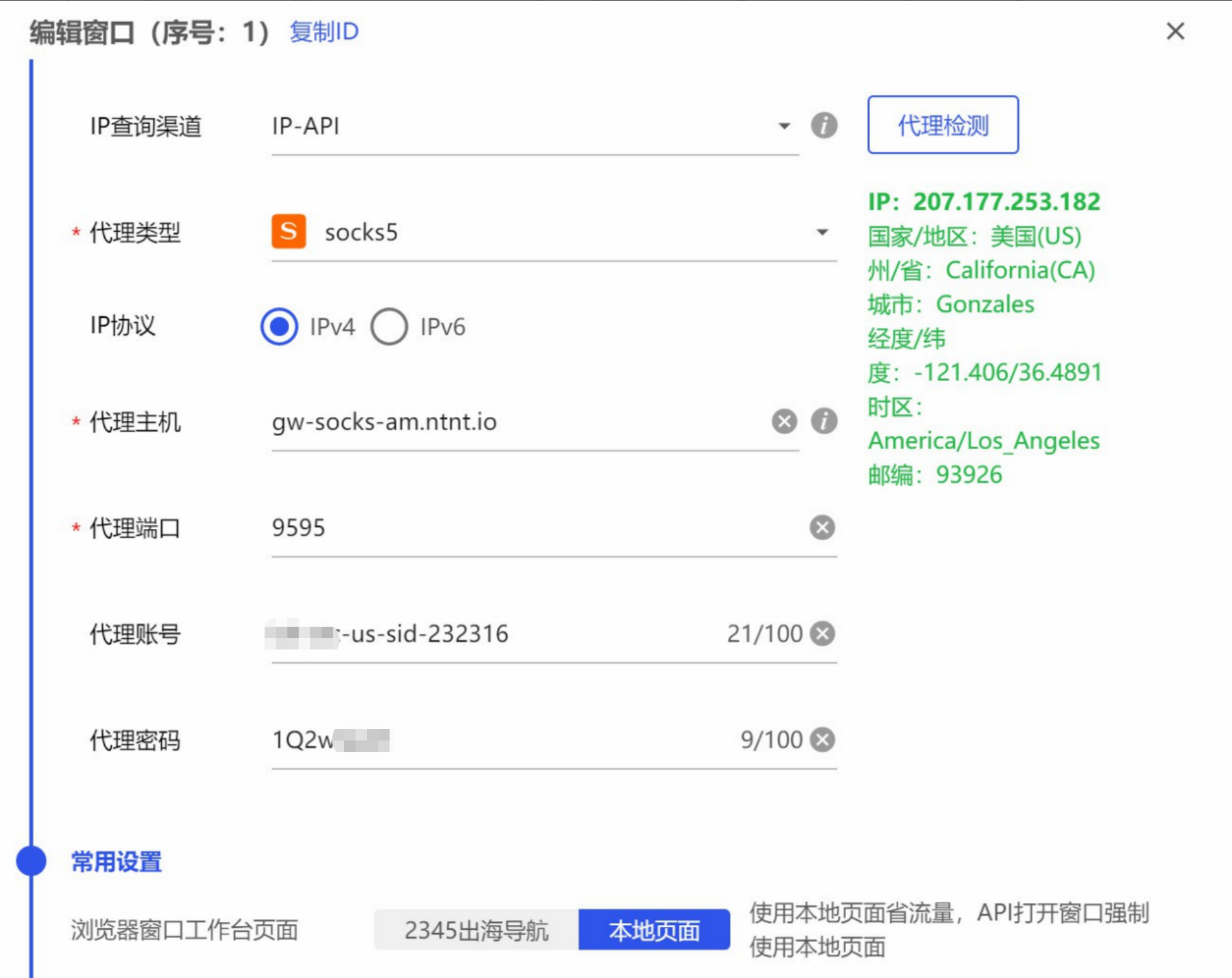This screenshot has width=1232, height=978.
Task: Click info icon next to IP查询渠道
Action: (823, 125)
